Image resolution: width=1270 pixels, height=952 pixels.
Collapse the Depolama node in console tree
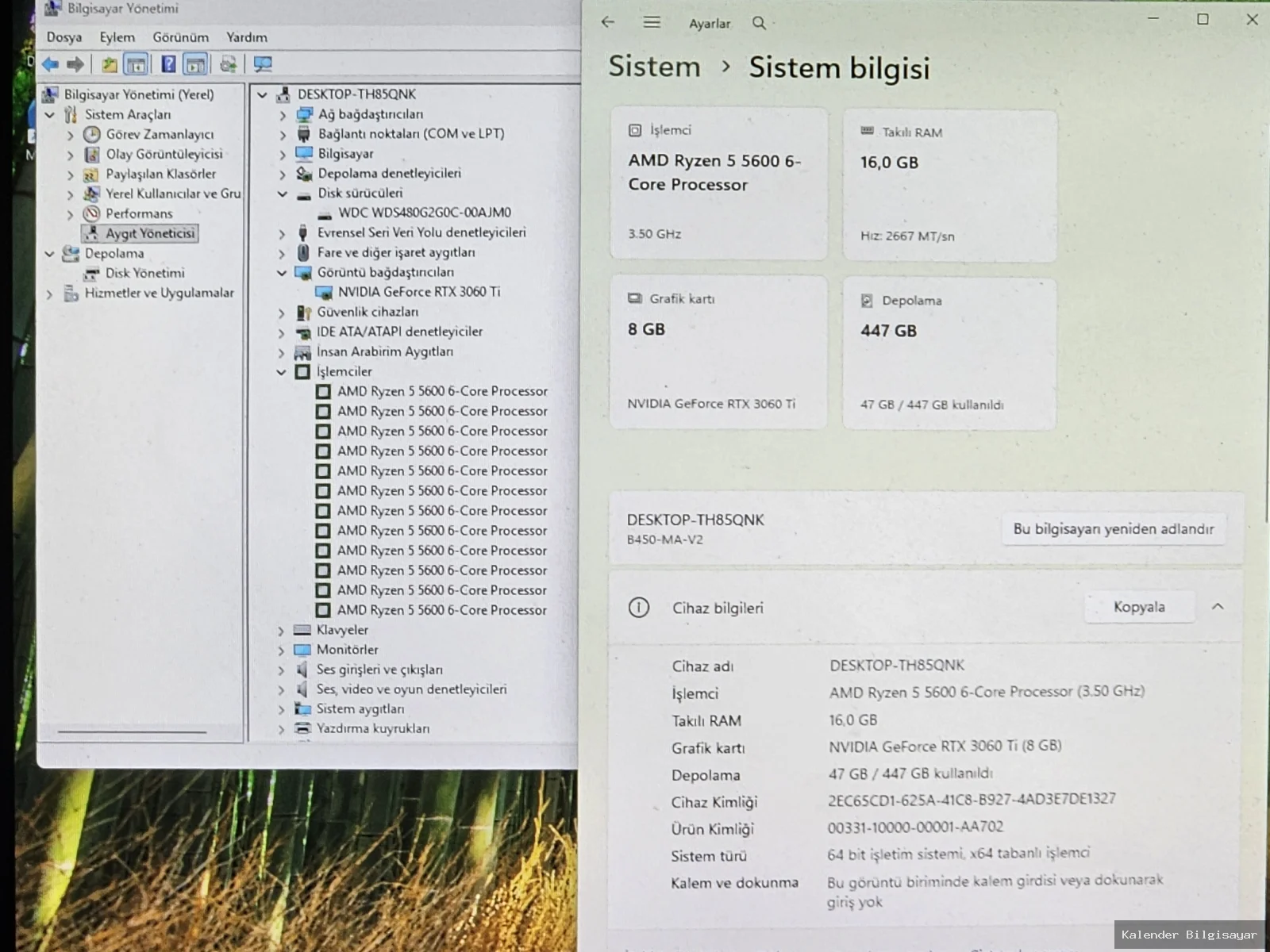pyautogui.click(x=50, y=254)
